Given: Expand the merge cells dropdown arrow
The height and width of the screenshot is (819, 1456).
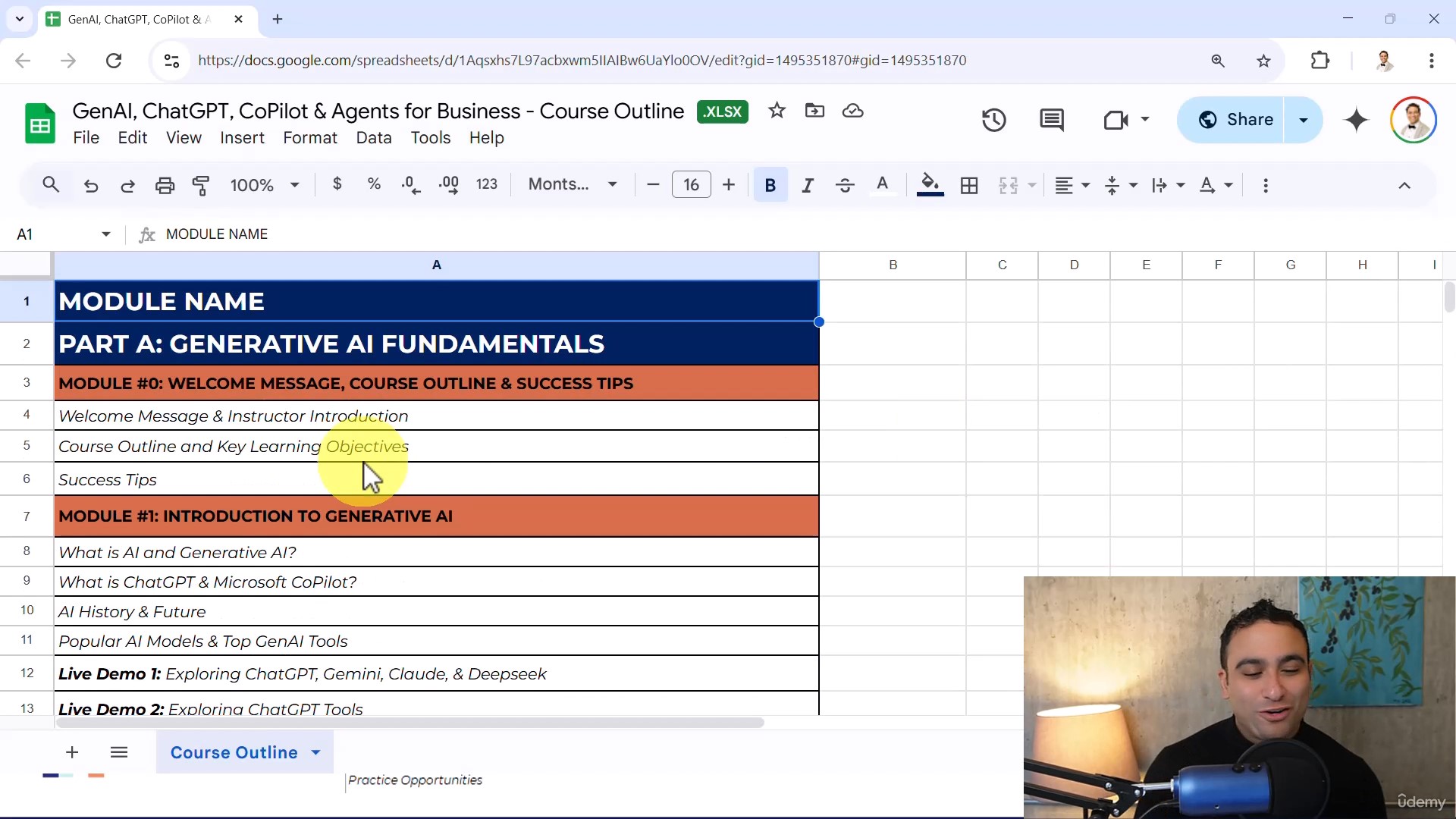Looking at the screenshot, I should 1032,186.
